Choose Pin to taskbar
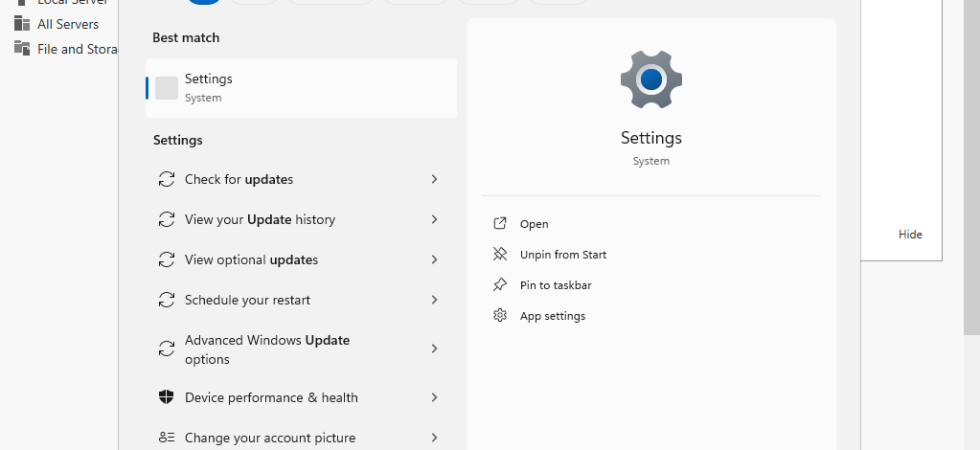Screen dimensions: 980x450 click(x=555, y=285)
